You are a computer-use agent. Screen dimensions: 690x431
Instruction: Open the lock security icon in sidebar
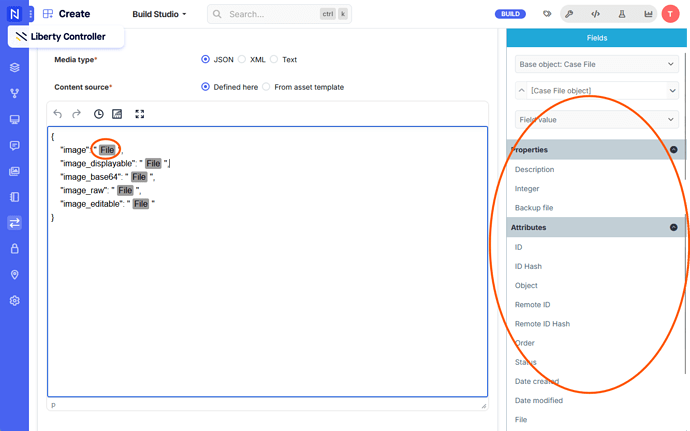click(15, 249)
